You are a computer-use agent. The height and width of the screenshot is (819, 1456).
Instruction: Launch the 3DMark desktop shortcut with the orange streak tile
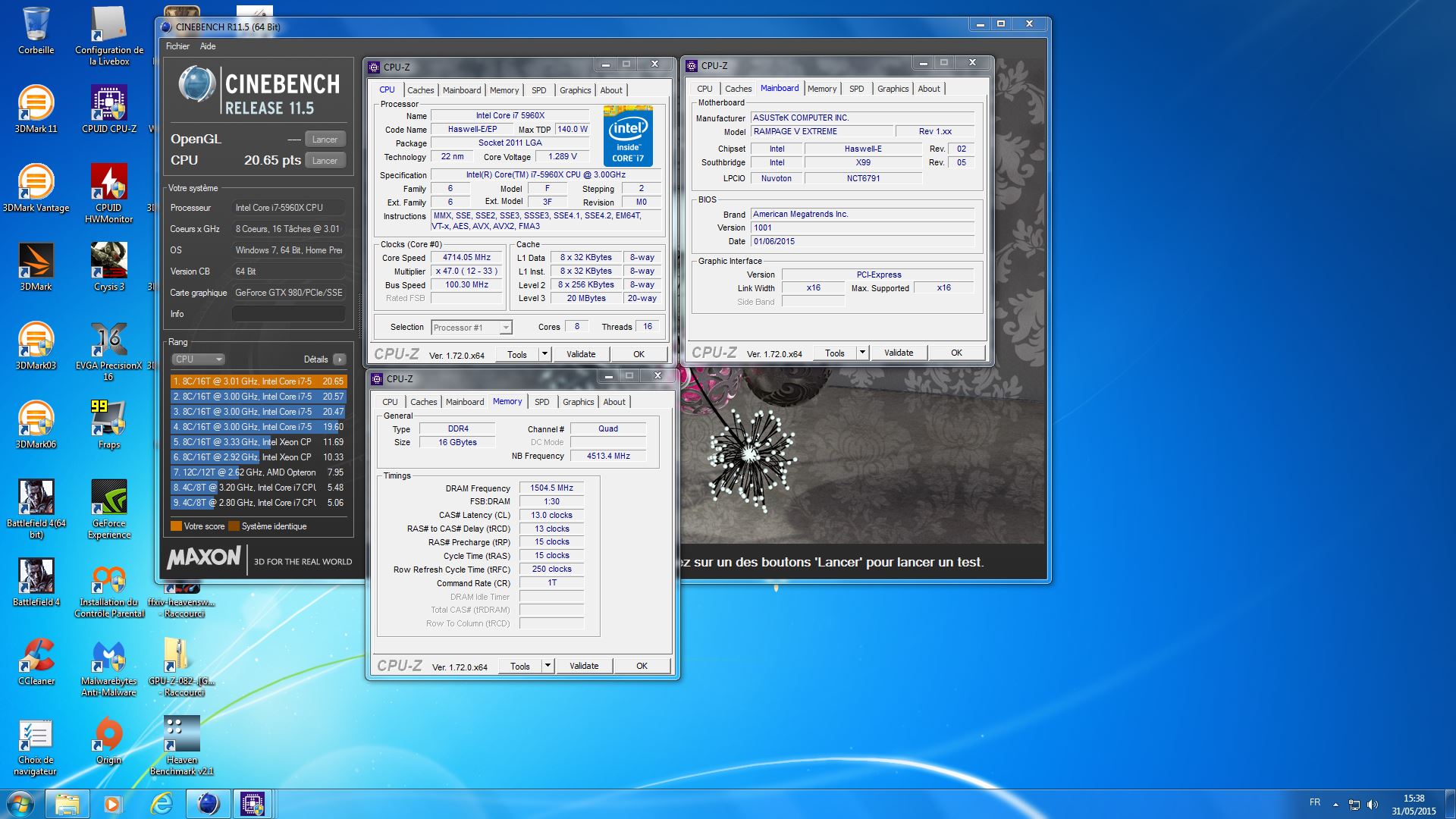click(36, 268)
